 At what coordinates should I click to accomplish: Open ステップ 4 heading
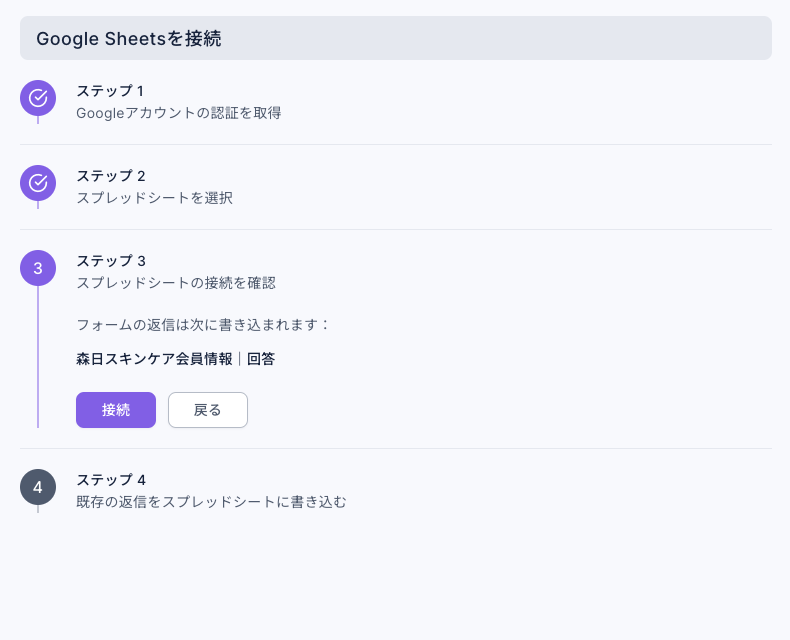click(x=111, y=480)
